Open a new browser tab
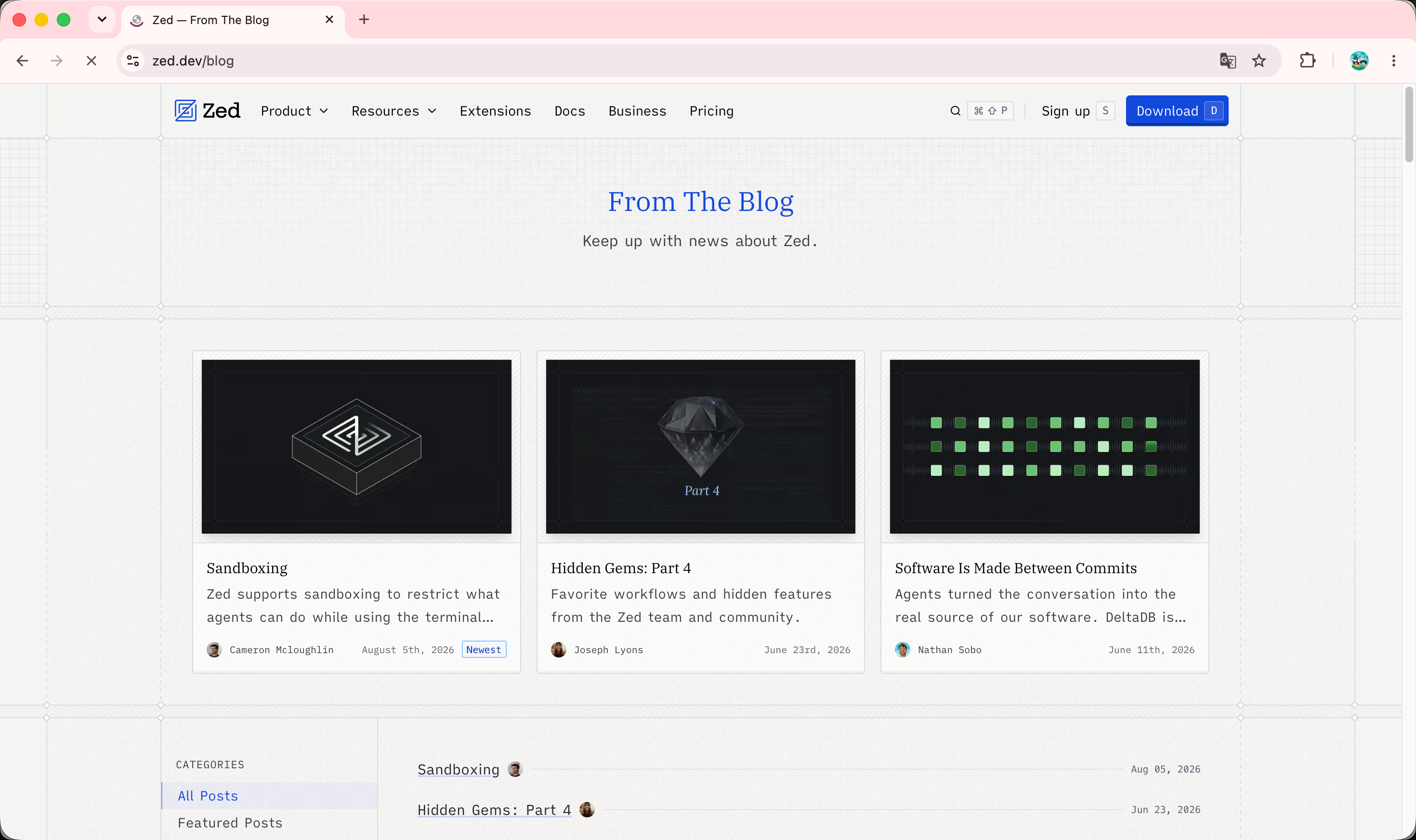1416x840 pixels. 364,20
